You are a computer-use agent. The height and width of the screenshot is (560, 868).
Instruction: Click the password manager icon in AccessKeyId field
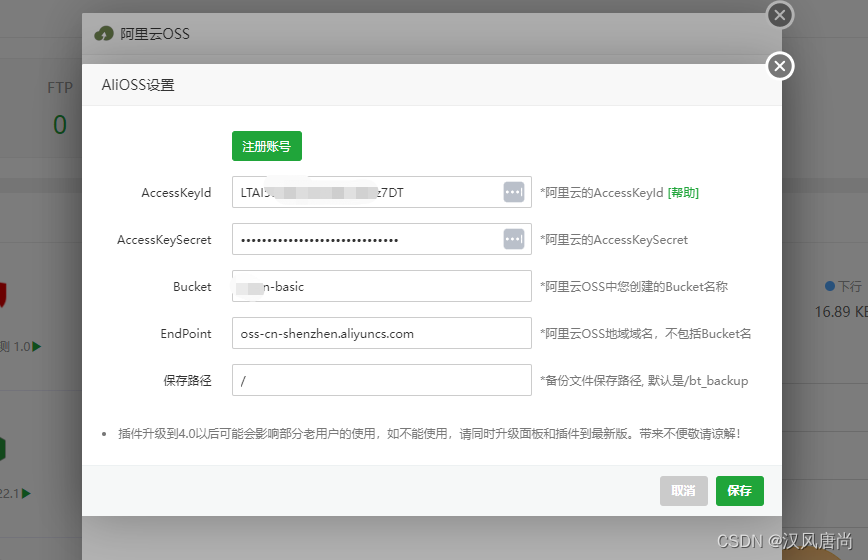pyautogui.click(x=514, y=192)
